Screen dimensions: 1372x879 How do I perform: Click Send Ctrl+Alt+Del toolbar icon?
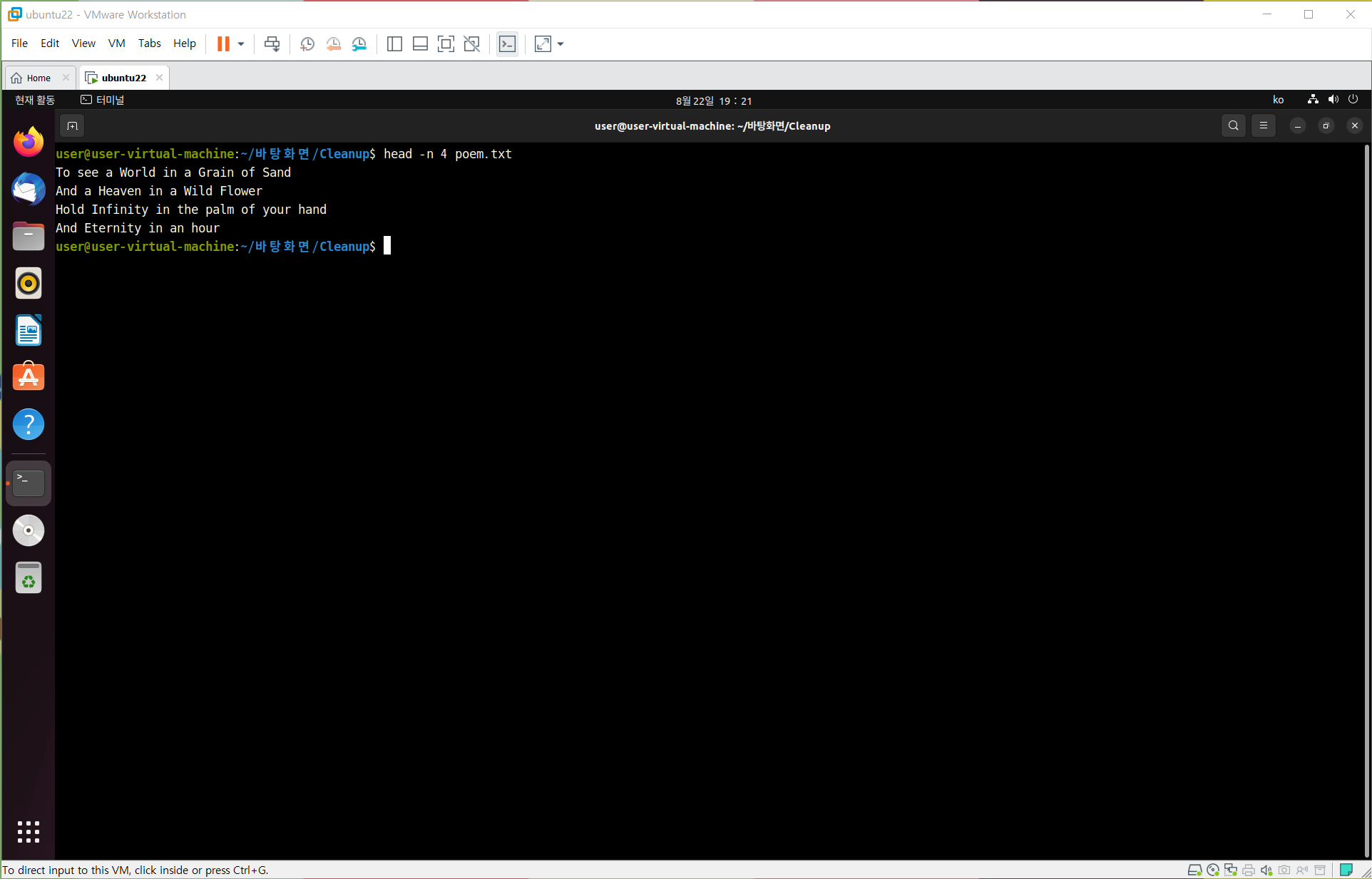click(272, 44)
